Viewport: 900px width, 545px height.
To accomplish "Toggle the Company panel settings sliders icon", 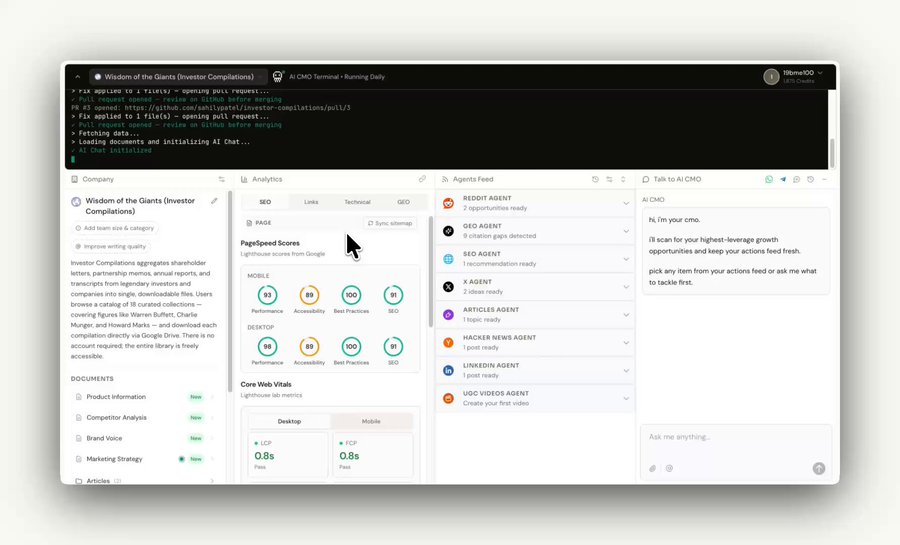I will (x=222, y=180).
